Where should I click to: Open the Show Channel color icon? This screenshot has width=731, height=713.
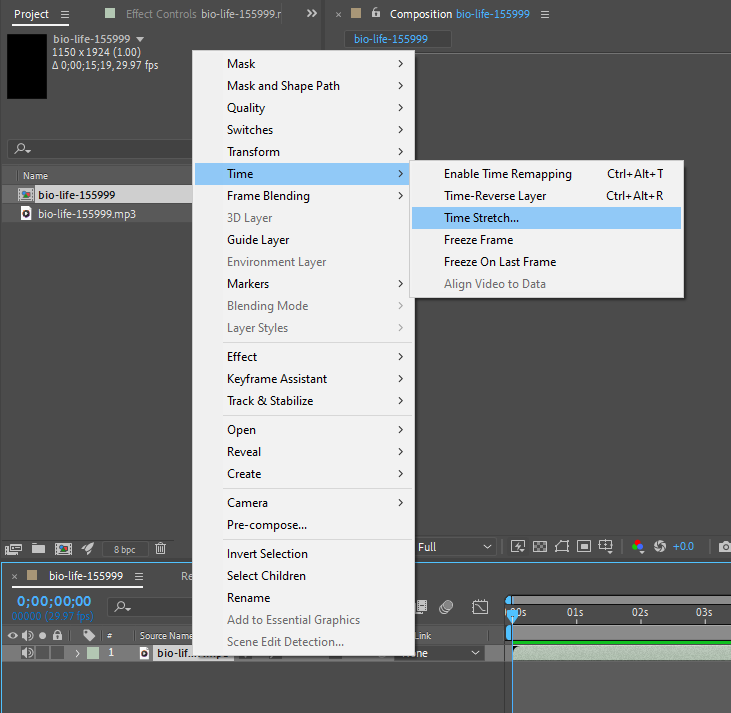(x=637, y=547)
